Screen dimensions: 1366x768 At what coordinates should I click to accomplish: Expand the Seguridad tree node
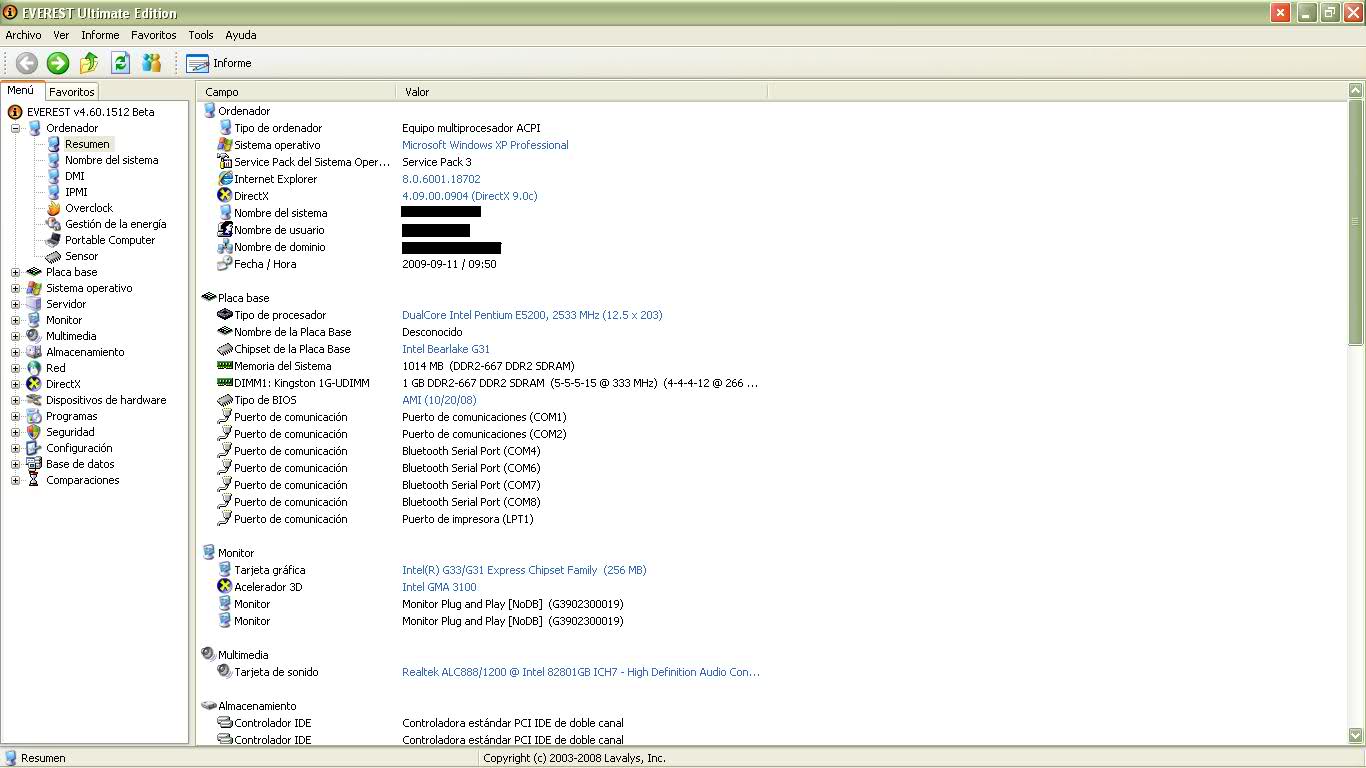point(15,432)
